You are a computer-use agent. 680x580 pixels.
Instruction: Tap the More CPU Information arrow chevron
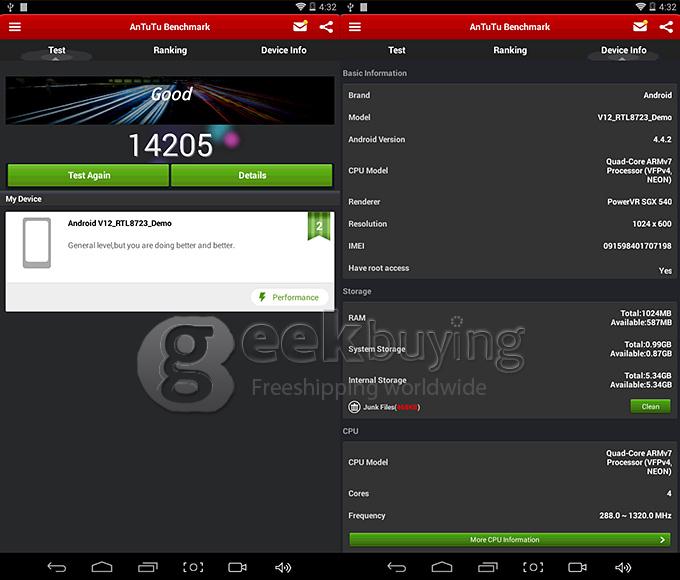click(662, 540)
